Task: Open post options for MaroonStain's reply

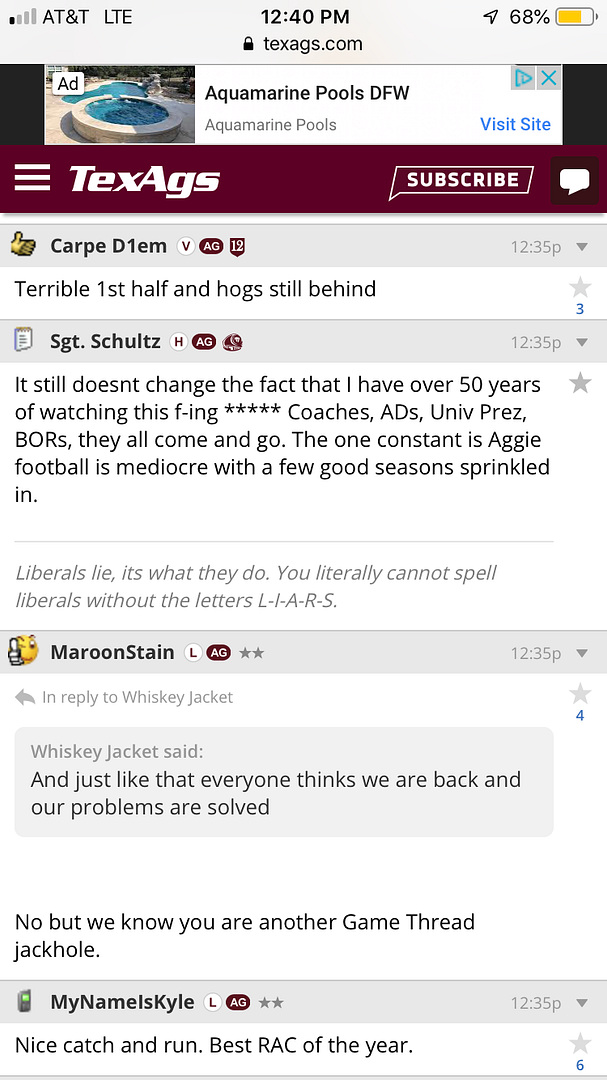Action: pos(583,654)
